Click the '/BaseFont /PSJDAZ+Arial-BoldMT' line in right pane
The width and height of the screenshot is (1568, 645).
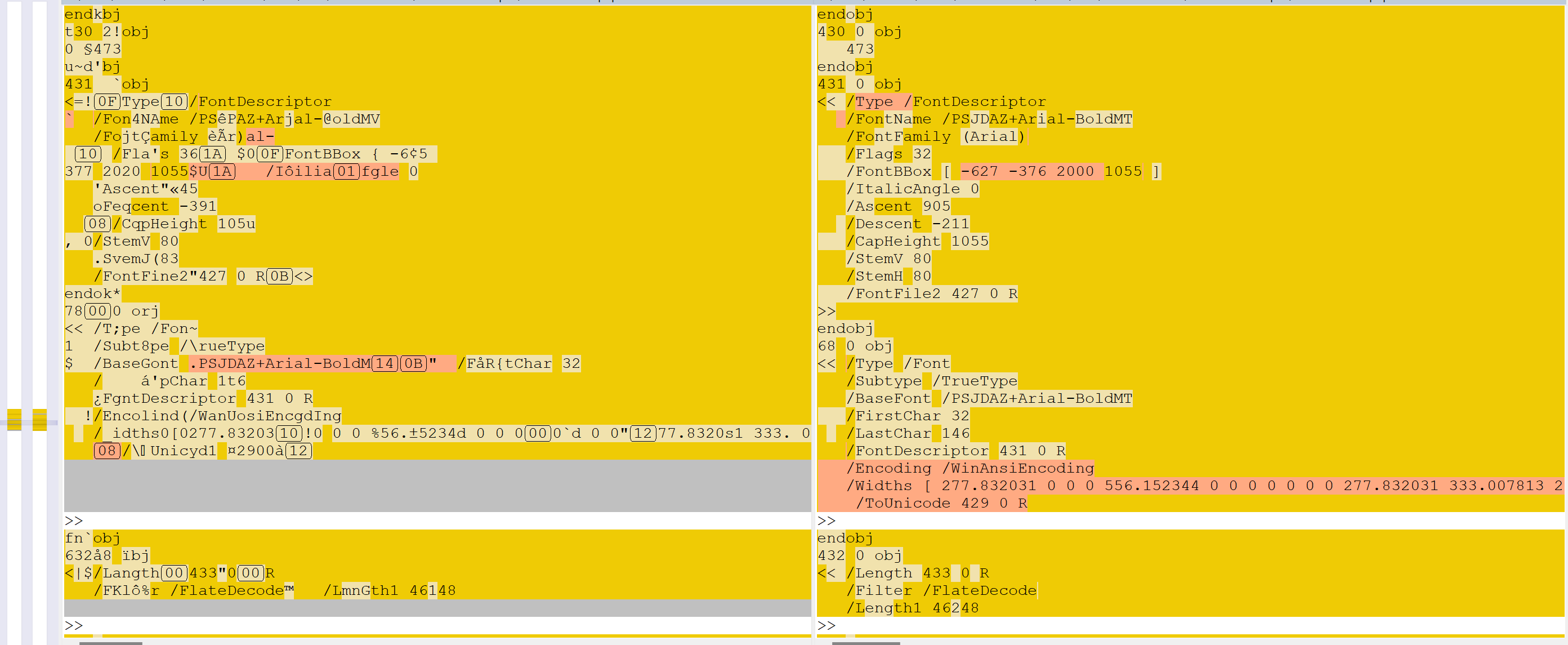coord(989,398)
